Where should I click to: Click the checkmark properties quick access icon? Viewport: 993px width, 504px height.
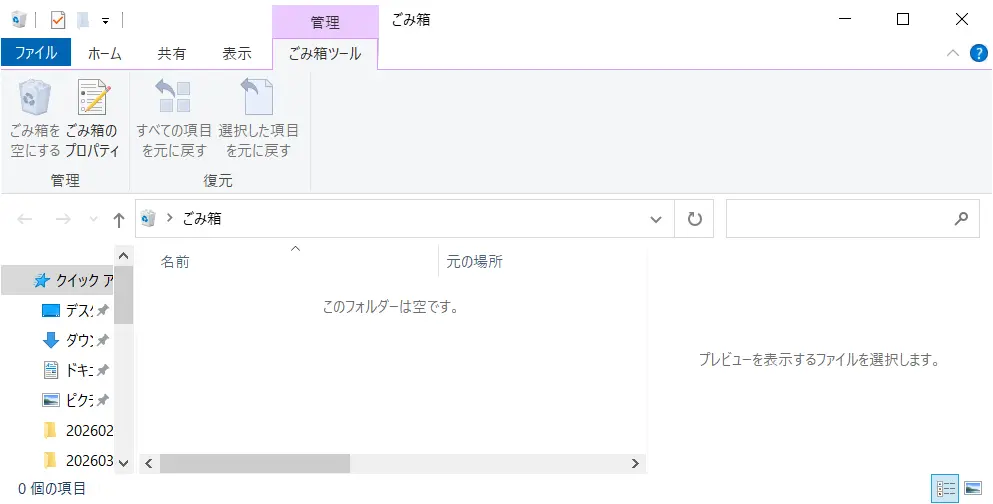point(58,20)
